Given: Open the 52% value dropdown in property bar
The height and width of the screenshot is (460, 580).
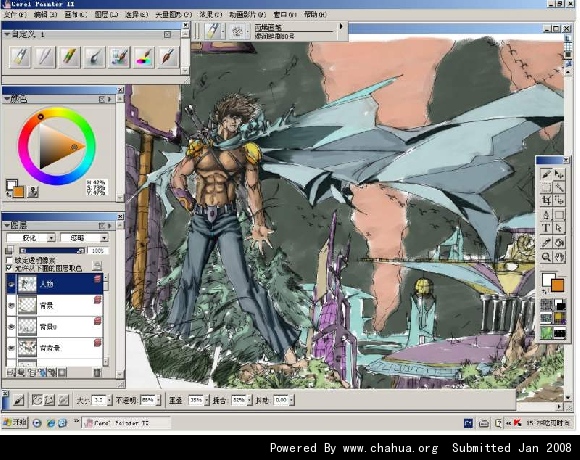Looking at the screenshot, I should (x=250, y=400).
